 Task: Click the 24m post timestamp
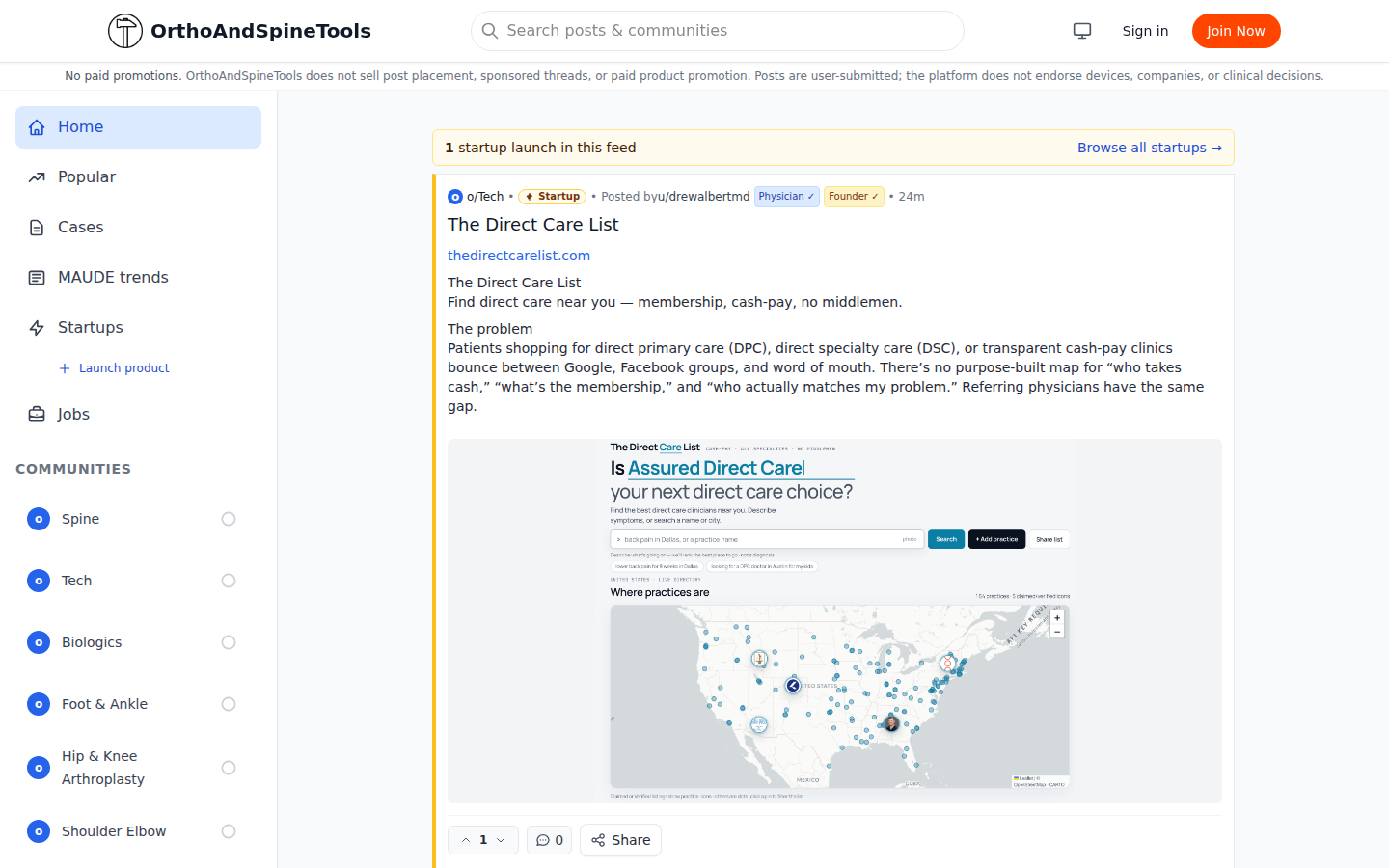tap(912, 197)
